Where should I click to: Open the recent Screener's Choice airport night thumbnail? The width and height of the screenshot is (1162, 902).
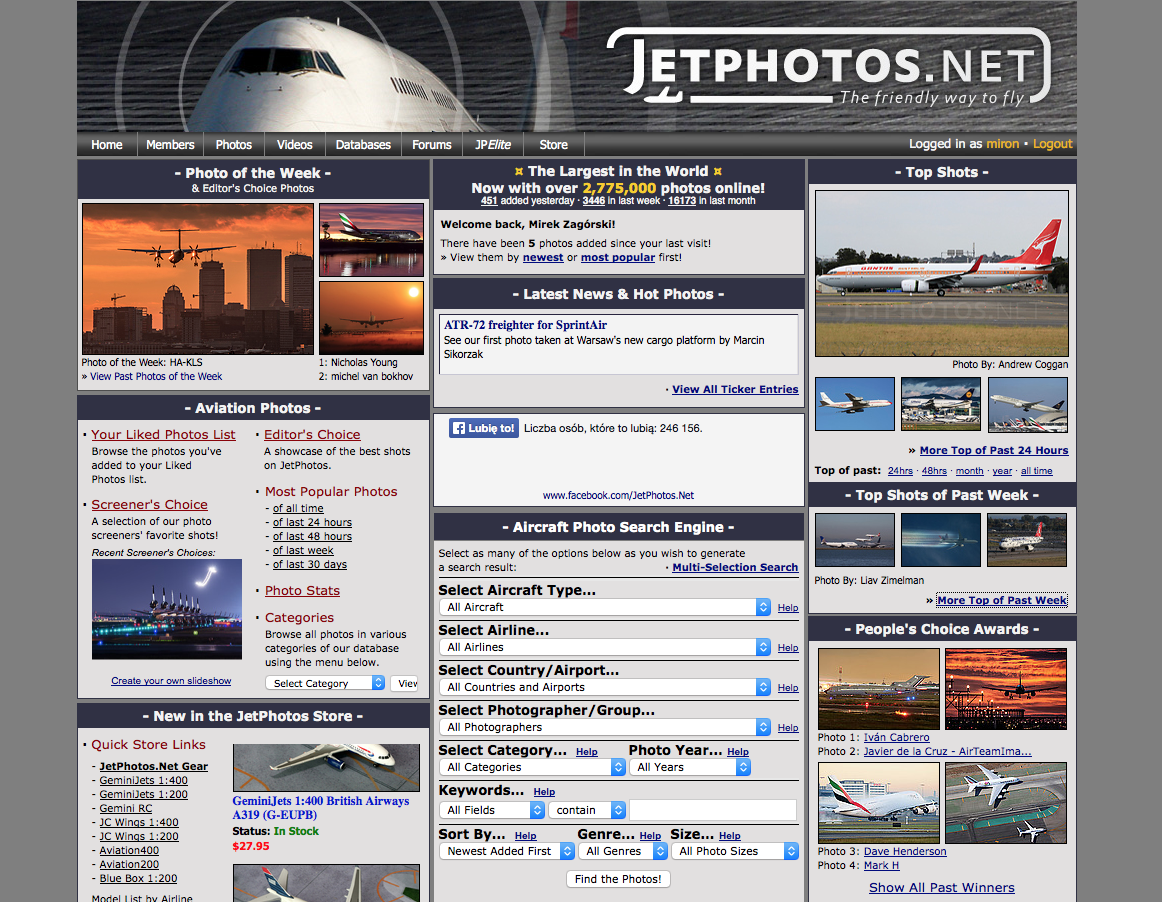[167, 609]
